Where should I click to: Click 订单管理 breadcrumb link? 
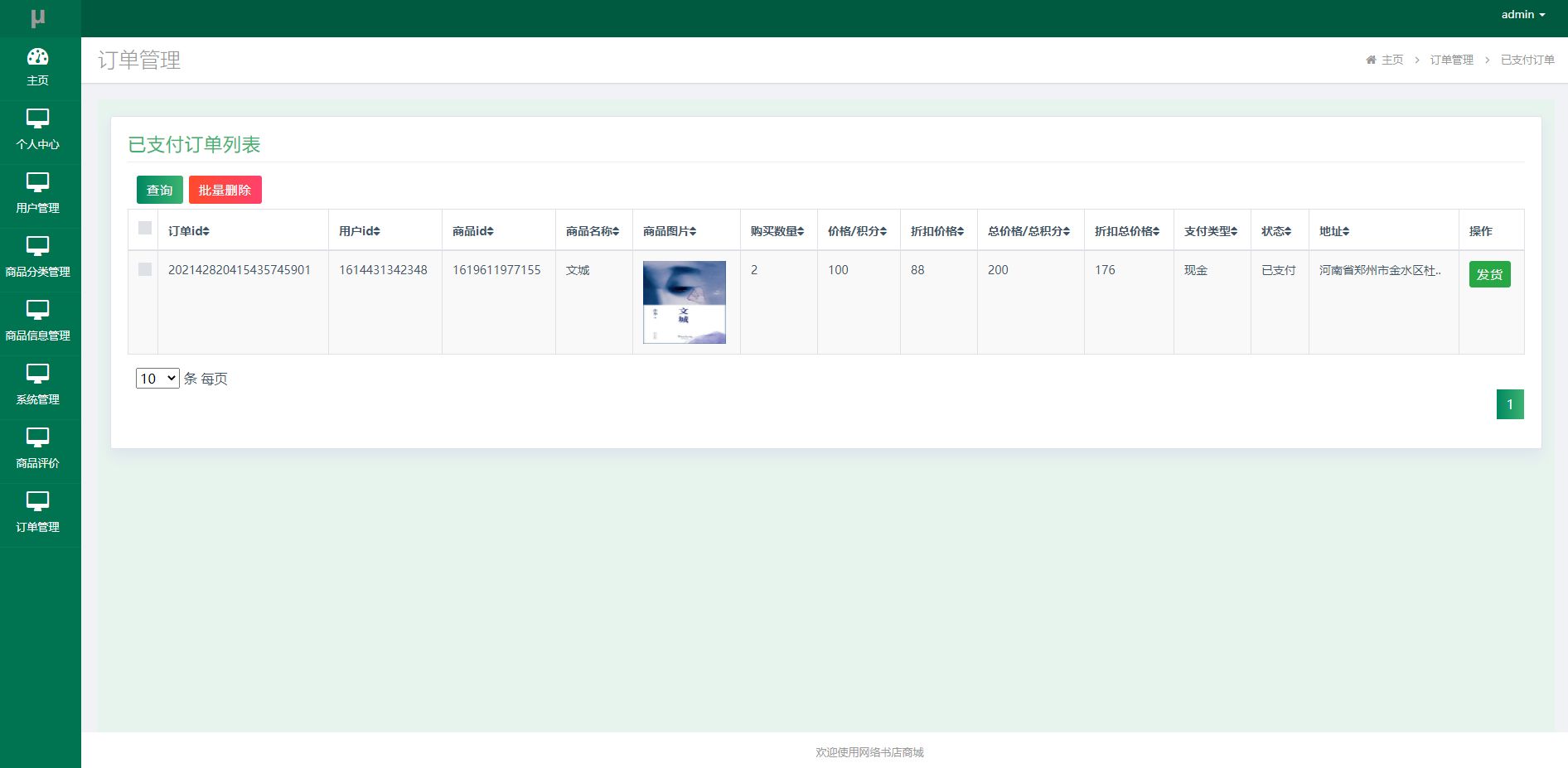click(1451, 60)
